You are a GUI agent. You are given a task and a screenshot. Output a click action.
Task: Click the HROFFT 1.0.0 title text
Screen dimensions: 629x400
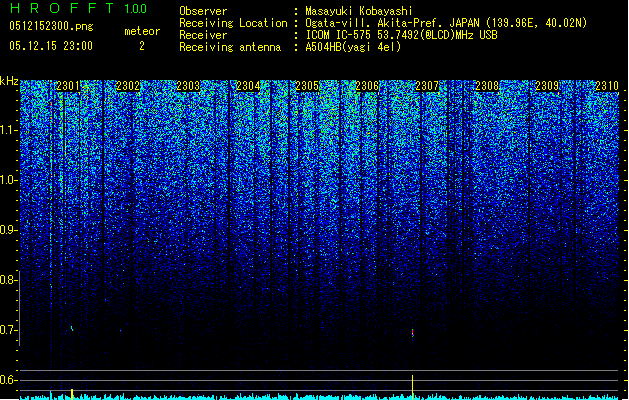coord(78,8)
